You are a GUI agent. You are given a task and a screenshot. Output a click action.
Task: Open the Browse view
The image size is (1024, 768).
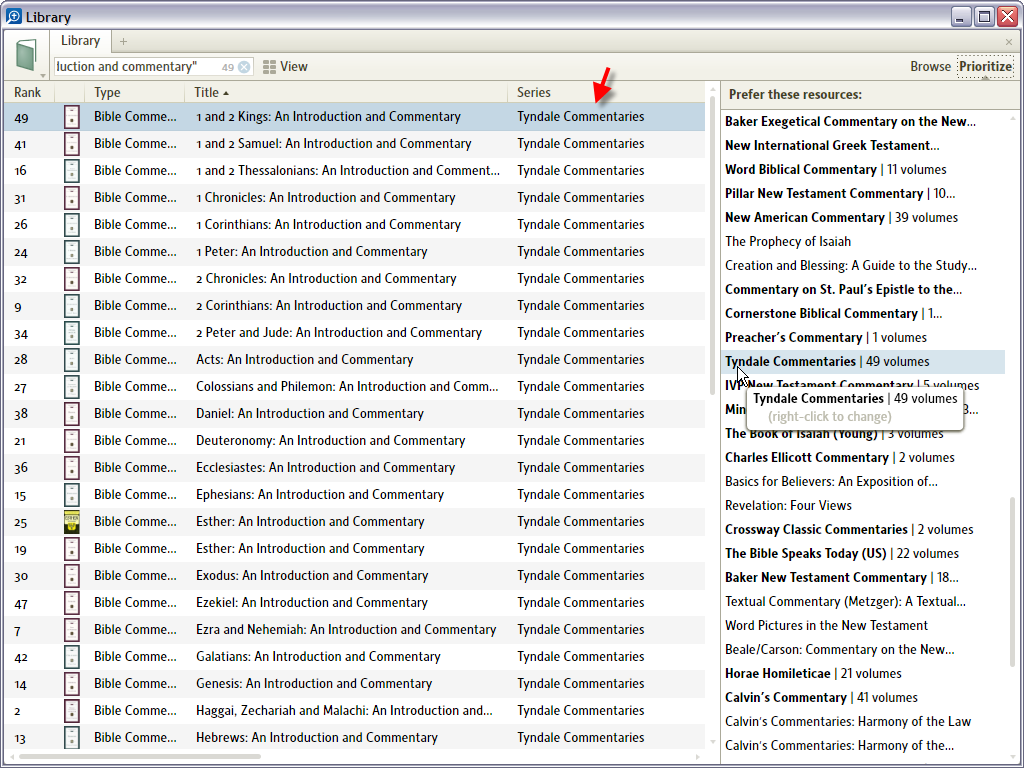pos(930,67)
